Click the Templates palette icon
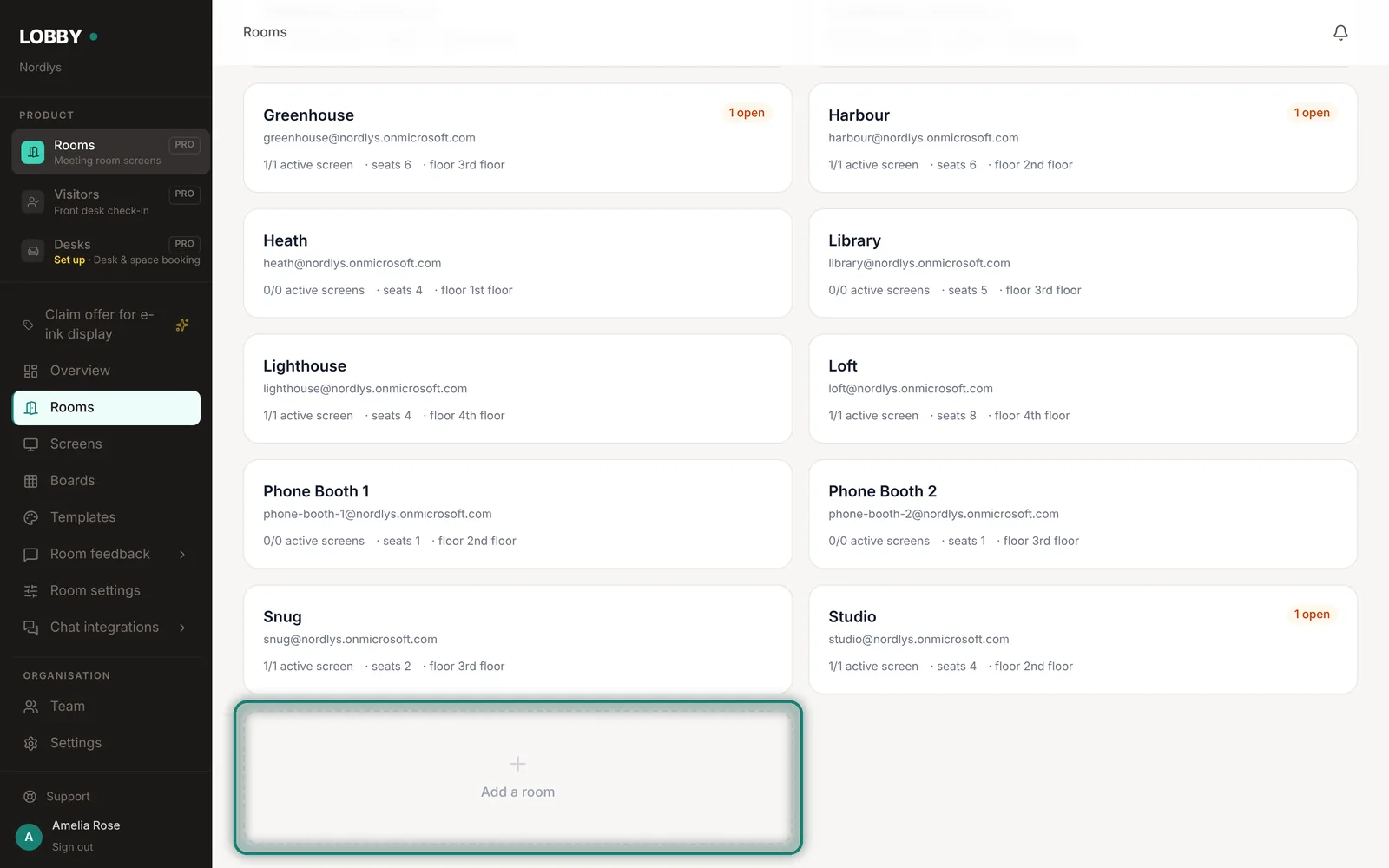Viewport: 1389px width, 868px height. tap(31, 518)
